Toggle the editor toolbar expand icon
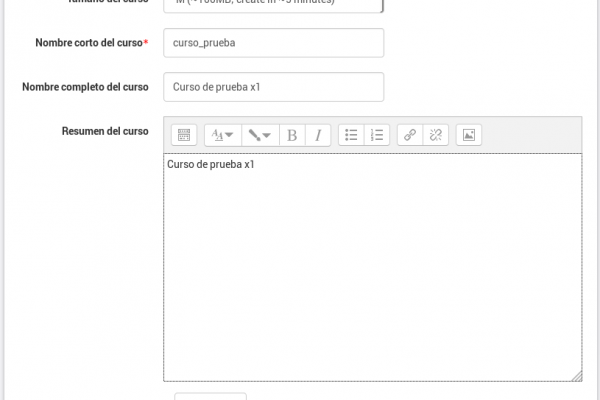The image size is (600, 400). pos(184,135)
